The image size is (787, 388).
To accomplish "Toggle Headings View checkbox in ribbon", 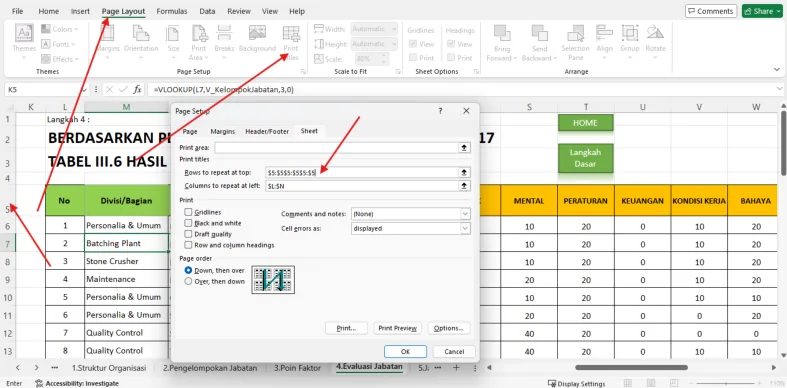I will 451,44.
